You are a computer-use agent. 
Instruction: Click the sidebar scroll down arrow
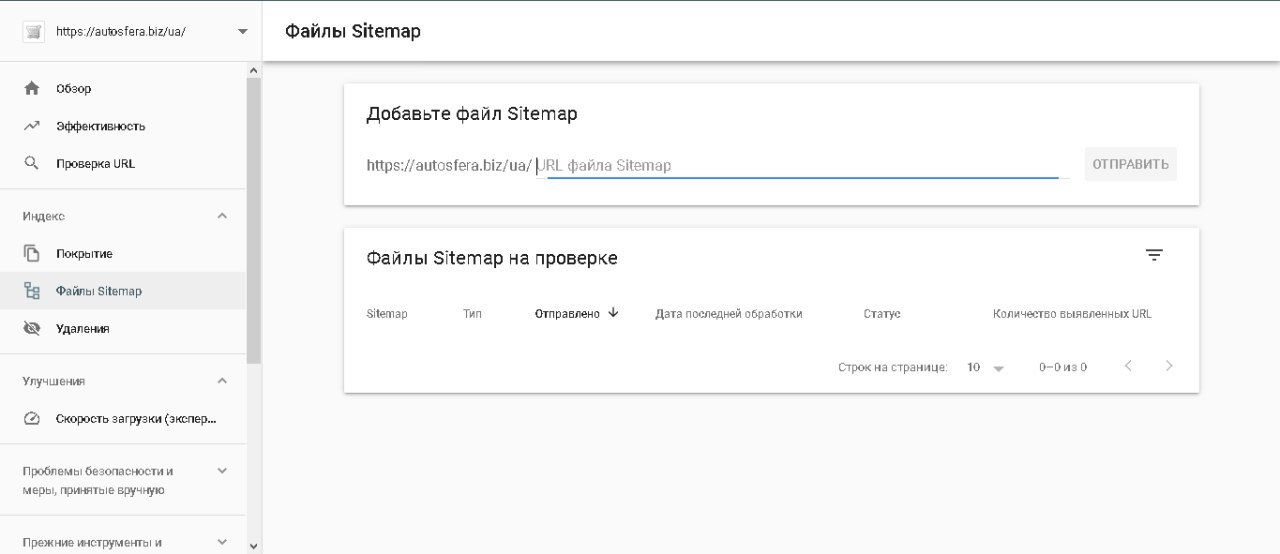[254, 546]
